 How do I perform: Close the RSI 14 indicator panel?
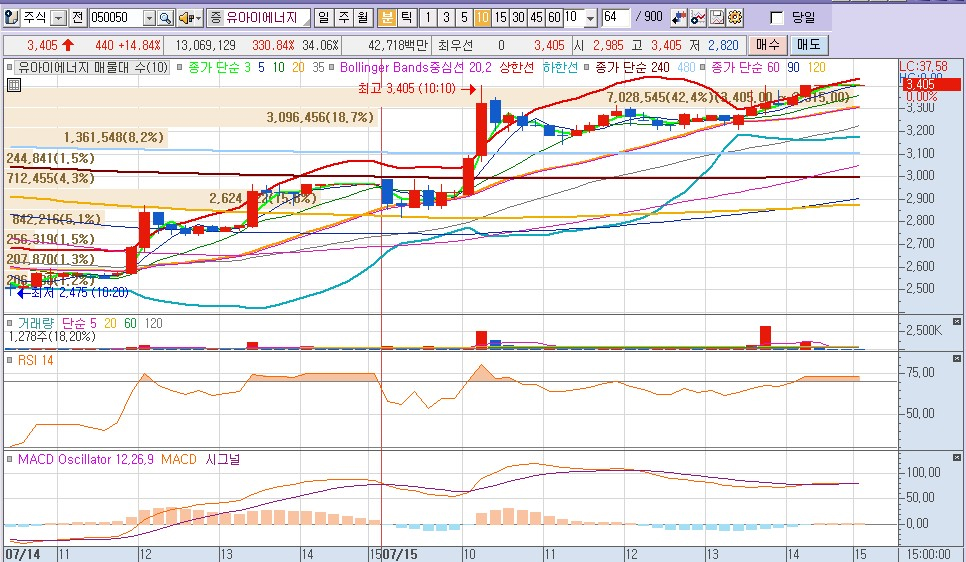957,357
